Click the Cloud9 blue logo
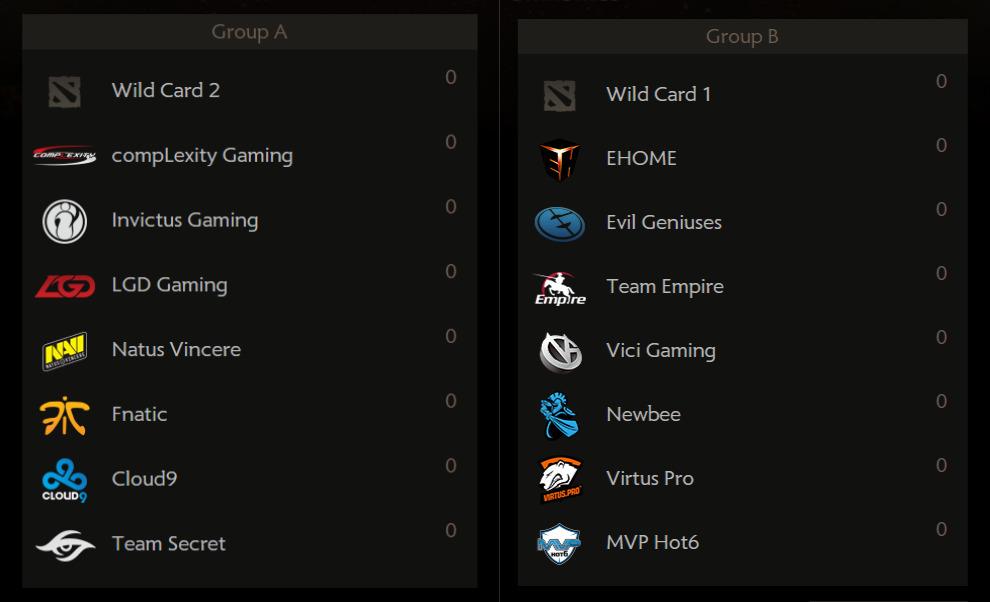 click(64, 481)
